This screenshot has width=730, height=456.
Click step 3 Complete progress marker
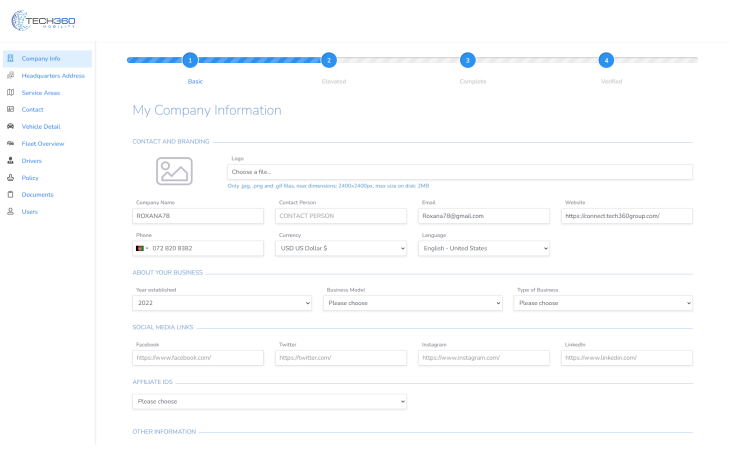[467, 60]
